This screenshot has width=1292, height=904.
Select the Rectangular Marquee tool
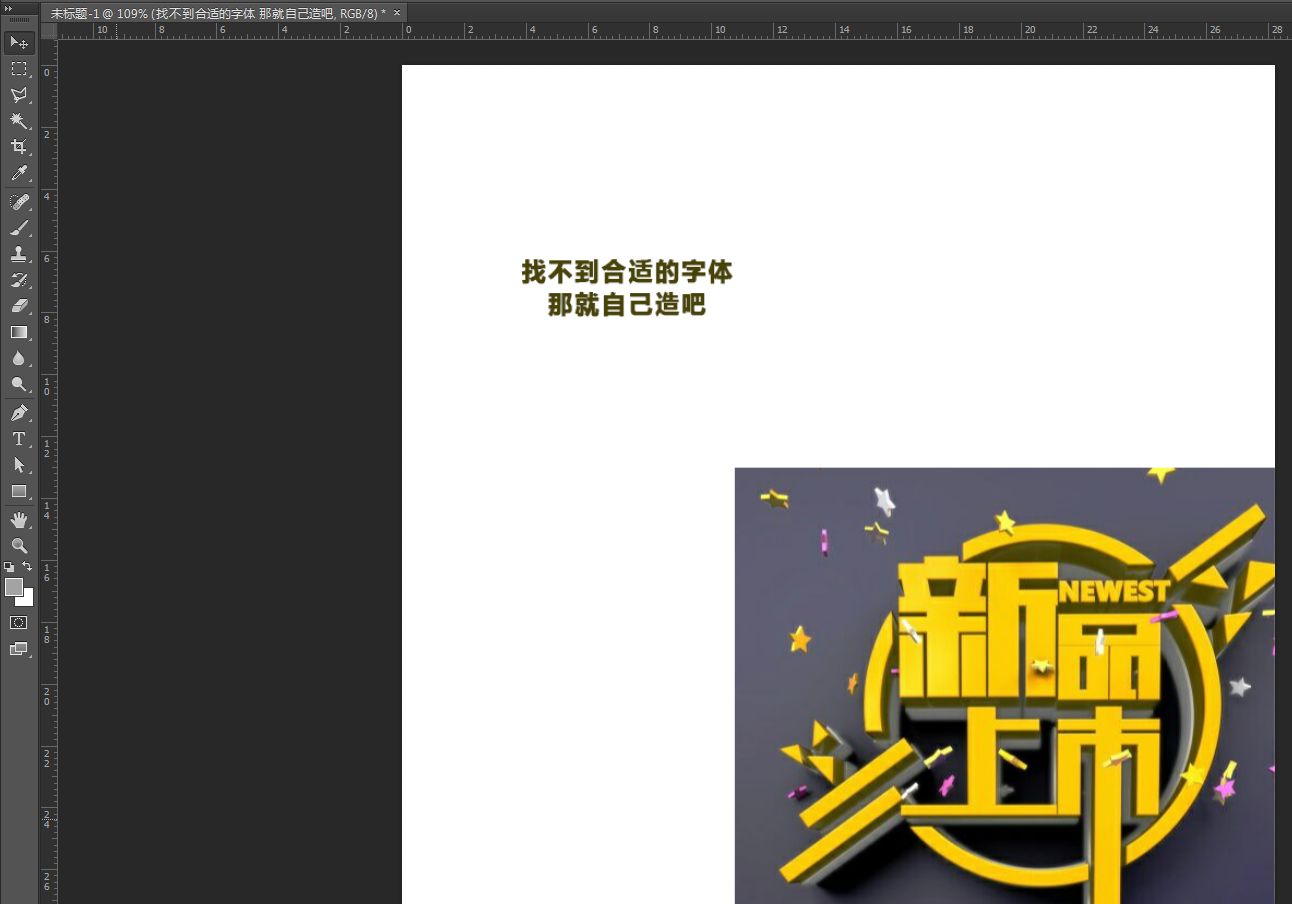[19, 68]
